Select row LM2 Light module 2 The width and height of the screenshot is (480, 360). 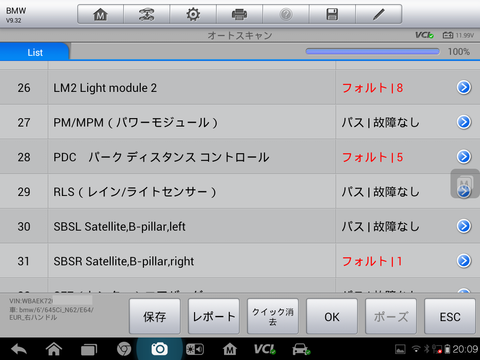point(240,88)
